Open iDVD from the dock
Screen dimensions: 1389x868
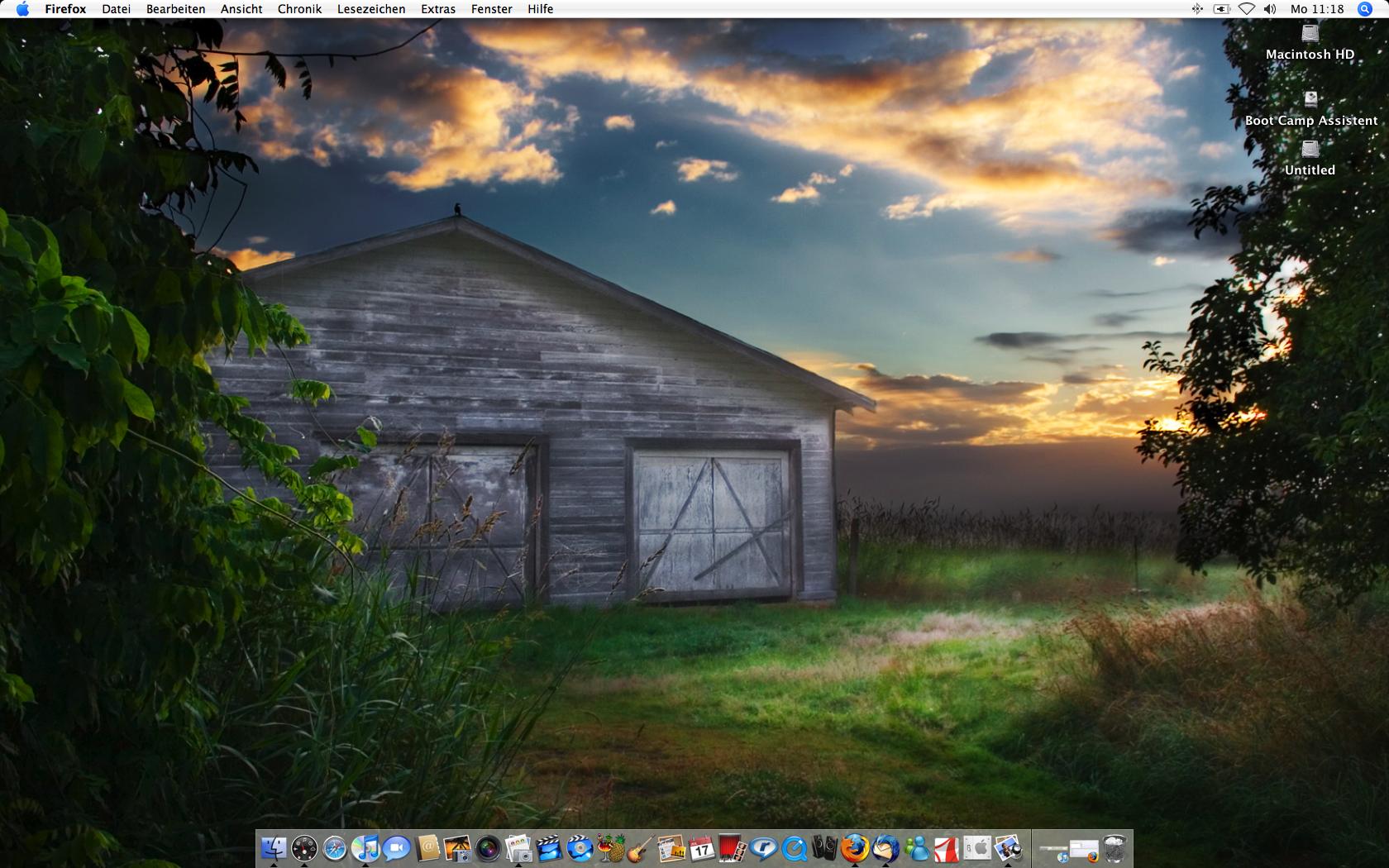click(580, 848)
